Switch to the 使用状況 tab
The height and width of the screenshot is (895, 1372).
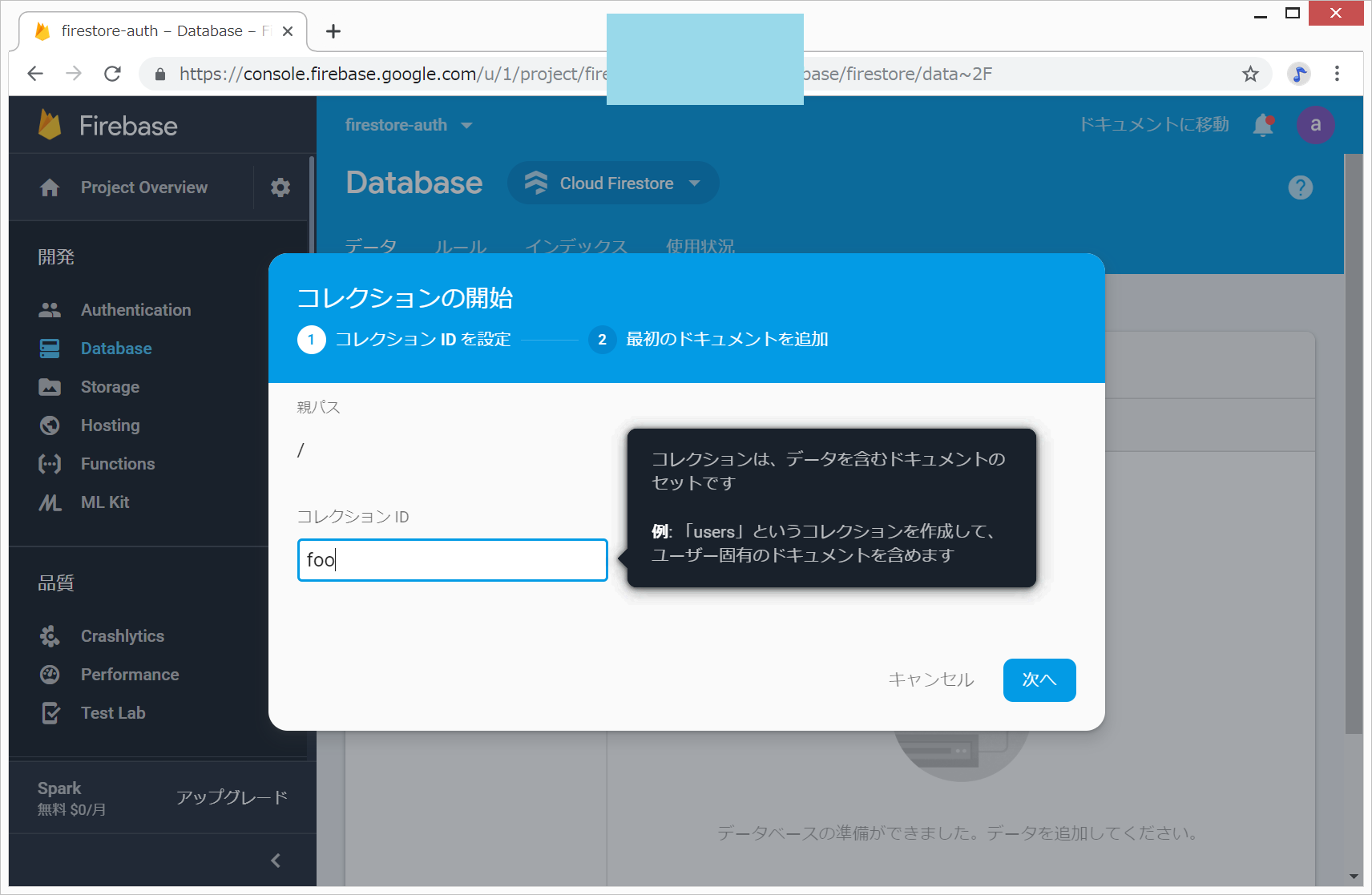(700, 246)
